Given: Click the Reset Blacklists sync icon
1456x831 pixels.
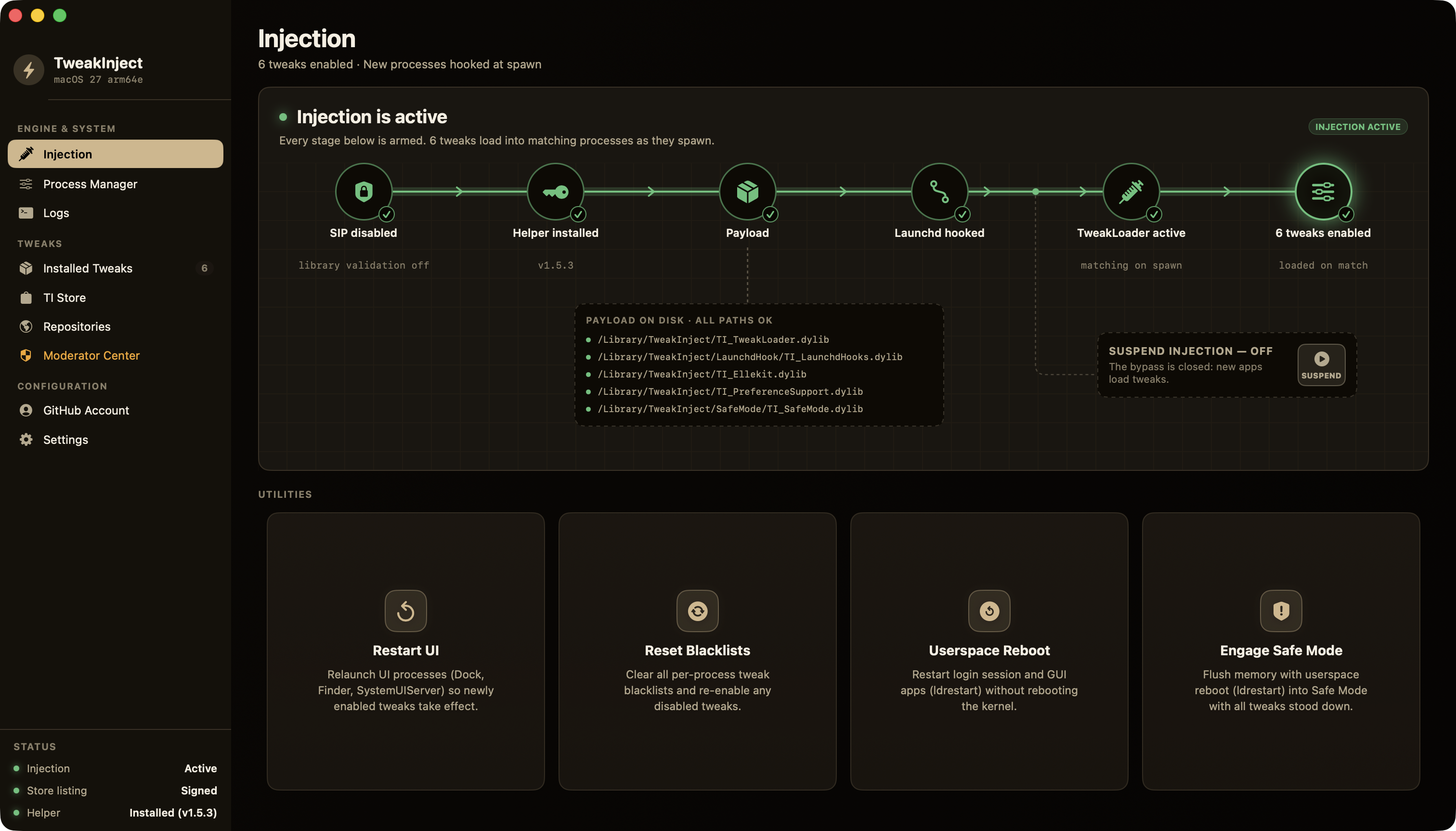Looking at the screenshot, I should pos(698,610).
